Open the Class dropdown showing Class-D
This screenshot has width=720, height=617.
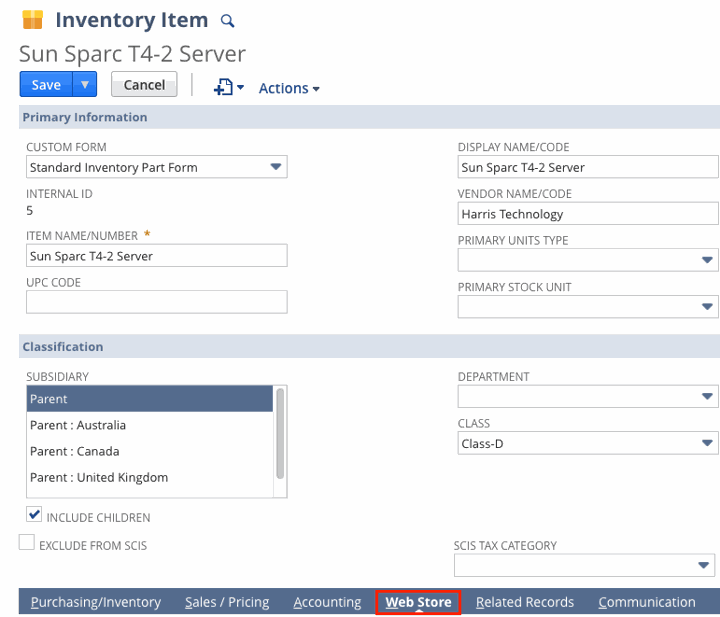click(588, 443)
